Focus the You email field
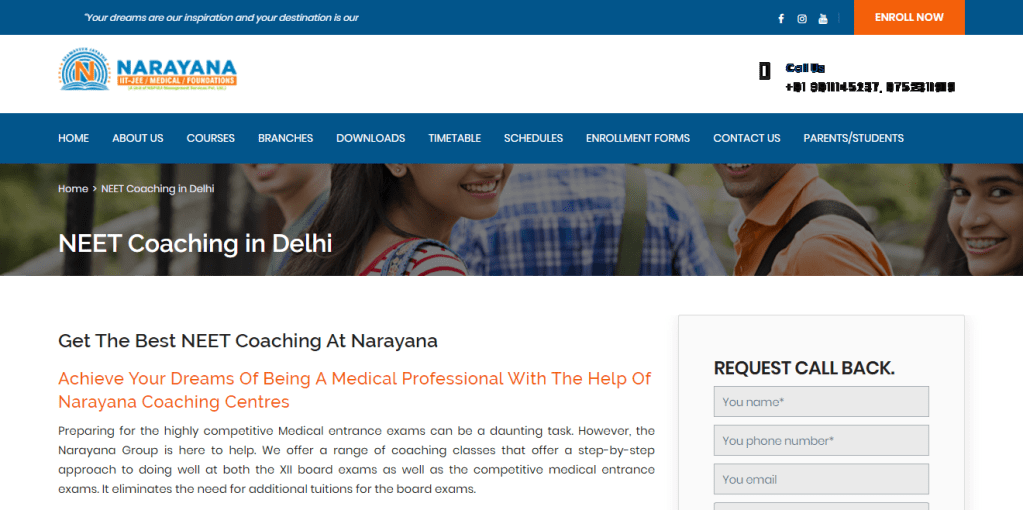Screen dimensions: 1023x510 click(x=821, y=479)
